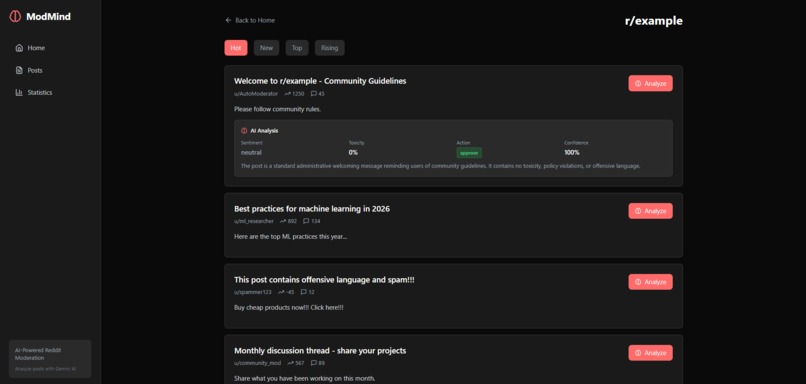Image resolution: width=806 pixels, height=384 pixels.
Task: Click the Home house icon in sidebar
Action: point(20,48)
